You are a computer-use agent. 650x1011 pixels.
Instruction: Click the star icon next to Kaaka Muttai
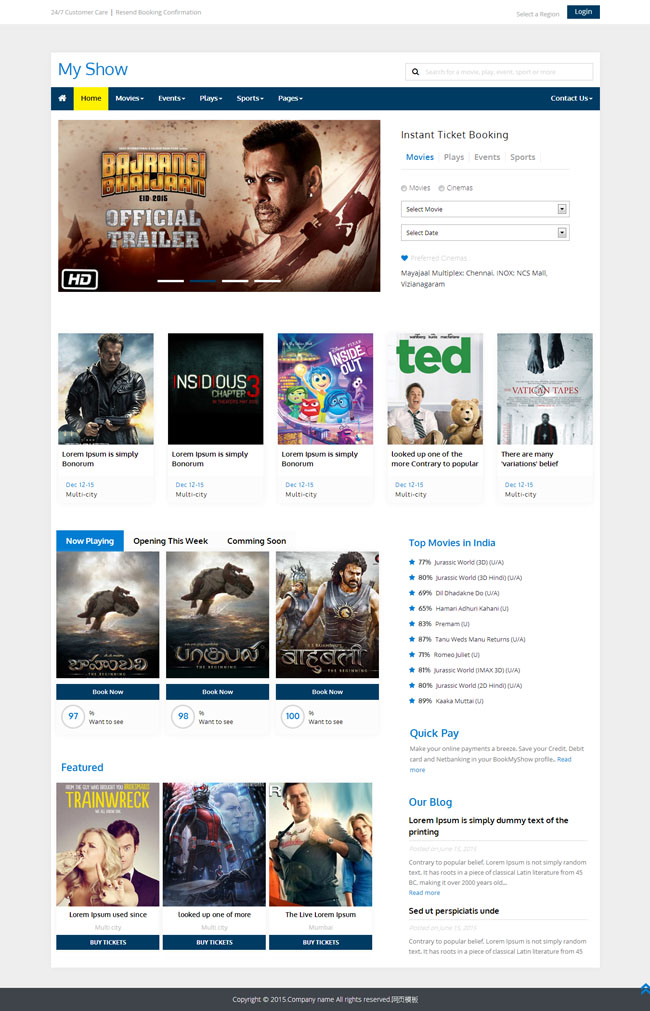click(412, 700)
